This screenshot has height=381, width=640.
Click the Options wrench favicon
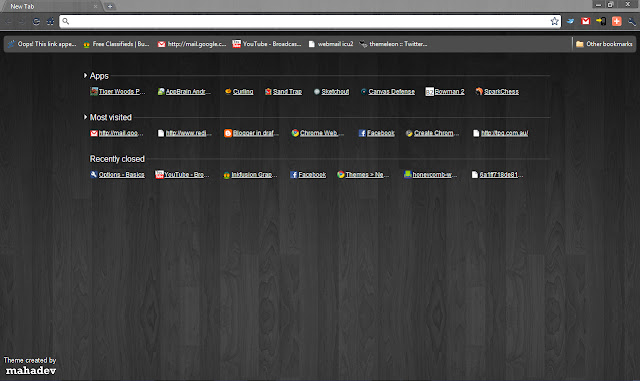click(x=94, y=175)
